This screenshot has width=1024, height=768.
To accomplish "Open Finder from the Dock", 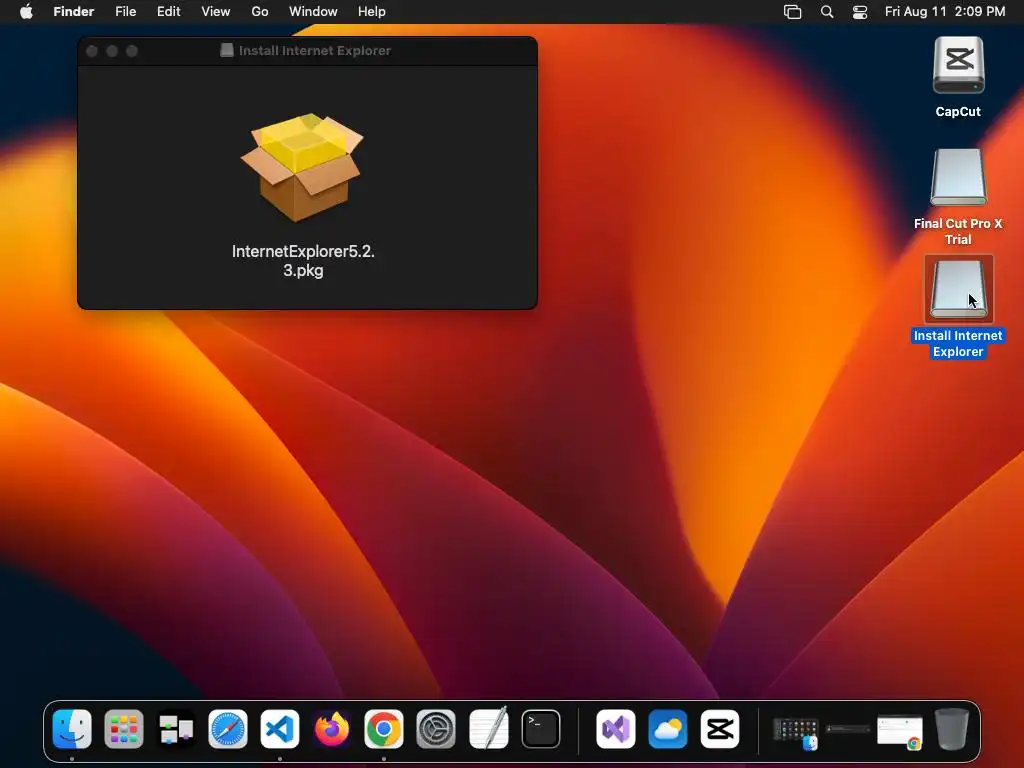I will [x=72, y=729].
